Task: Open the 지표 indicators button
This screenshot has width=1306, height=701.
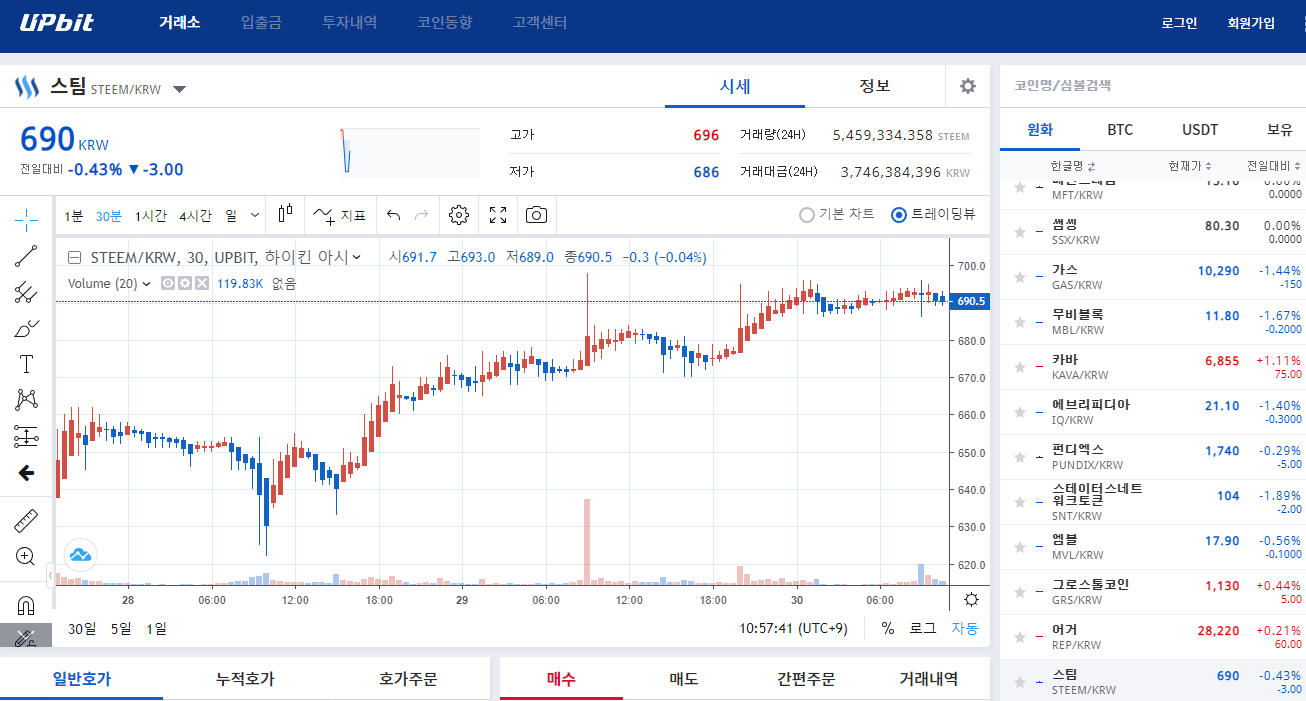Action: tap(339, 214)
